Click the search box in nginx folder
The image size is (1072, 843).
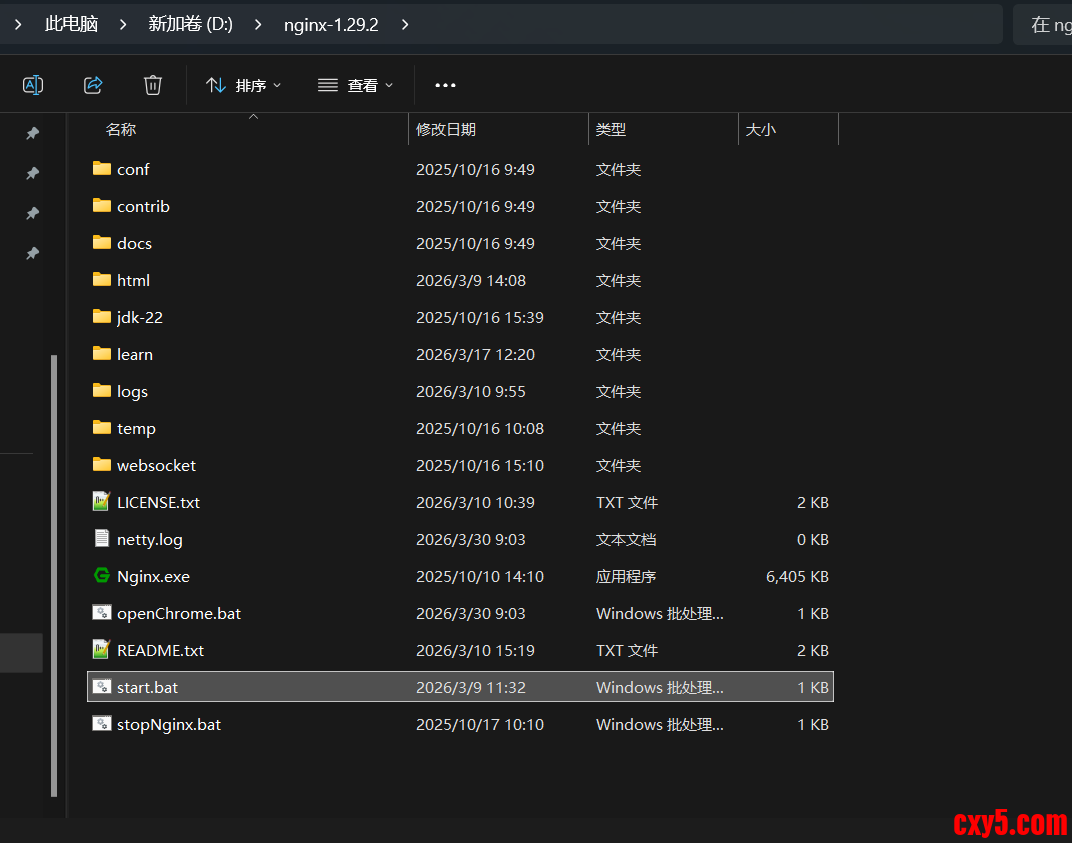pyautogui.click(x=1045, y=25)
